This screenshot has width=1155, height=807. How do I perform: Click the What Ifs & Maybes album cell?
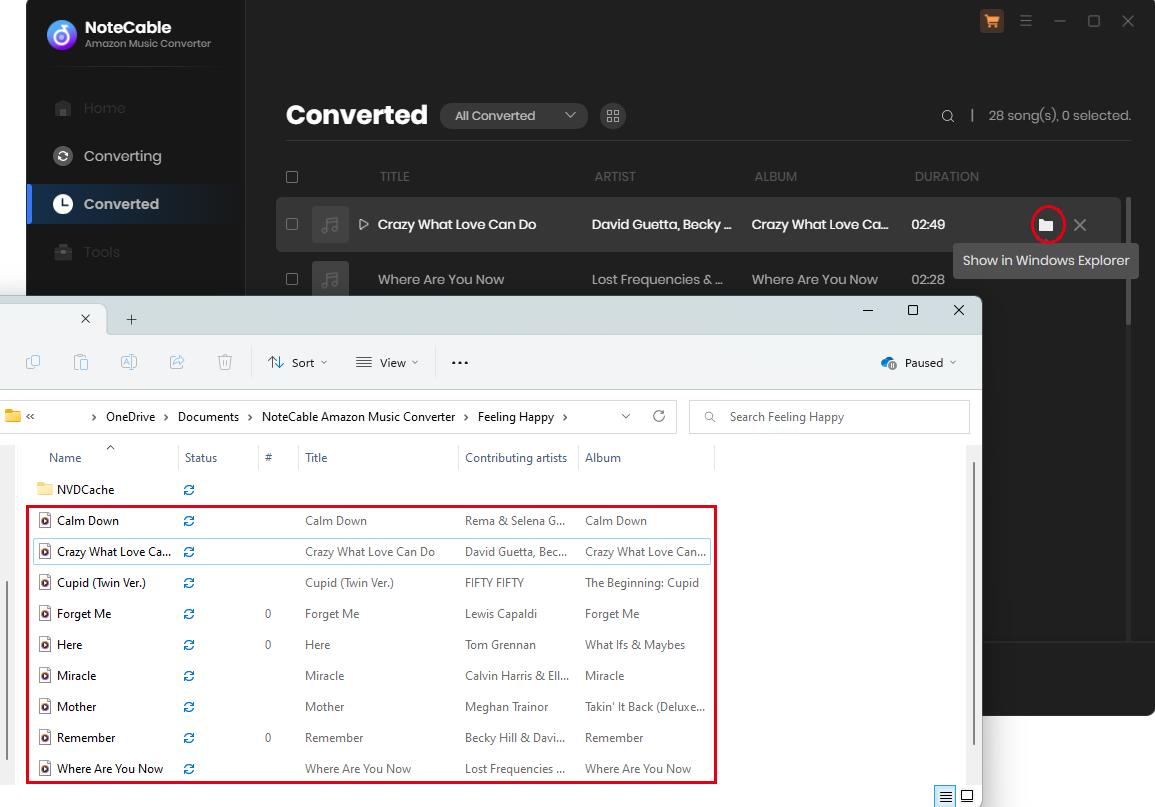(x=635, y=644)
